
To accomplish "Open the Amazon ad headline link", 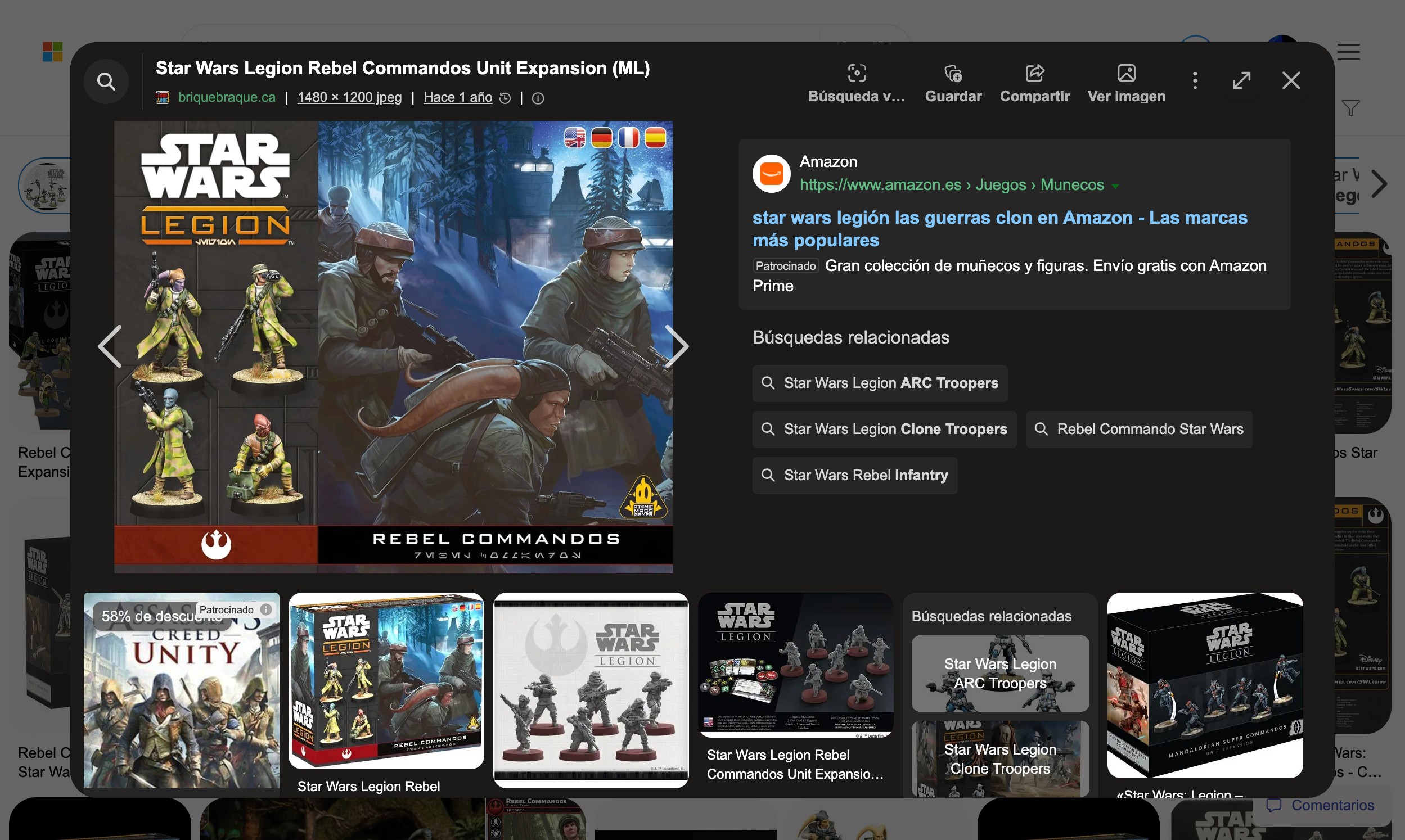I will [x=999, y=229].
